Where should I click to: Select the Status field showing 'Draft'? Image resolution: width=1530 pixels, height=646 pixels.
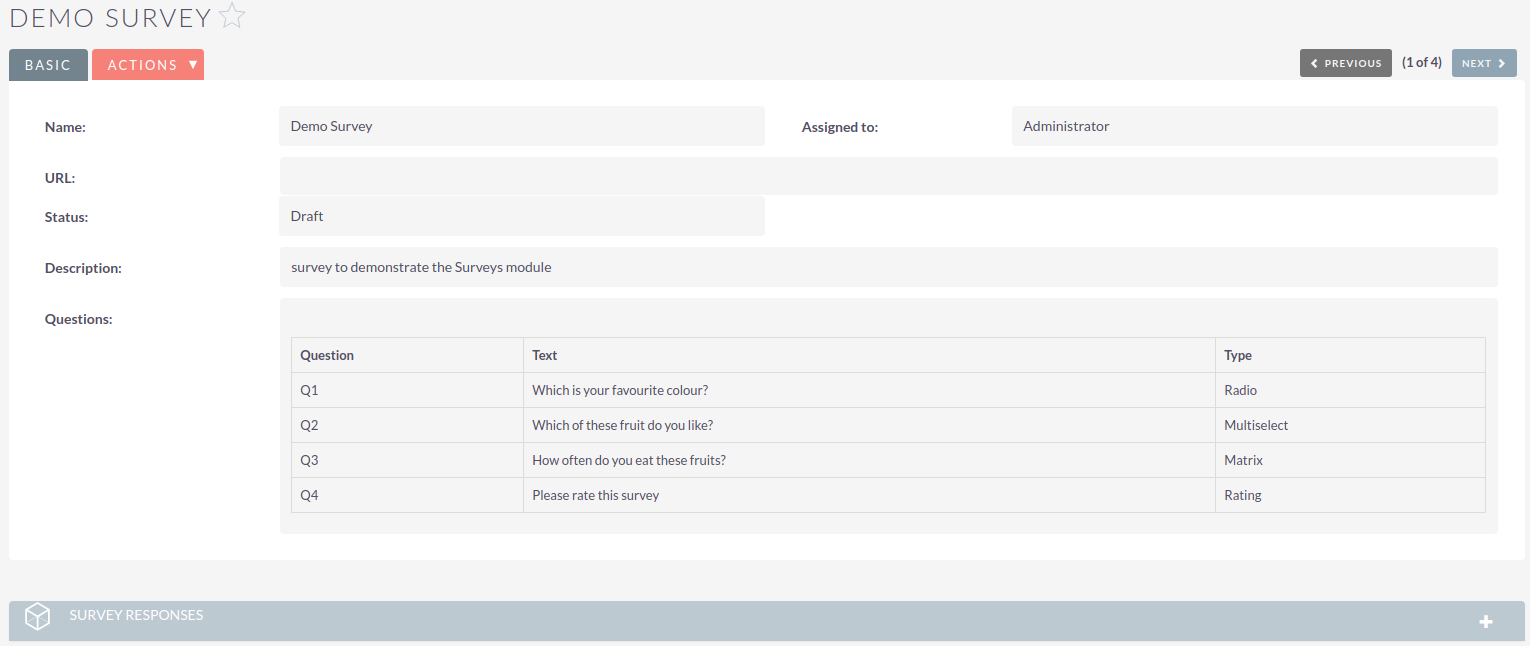522,216
